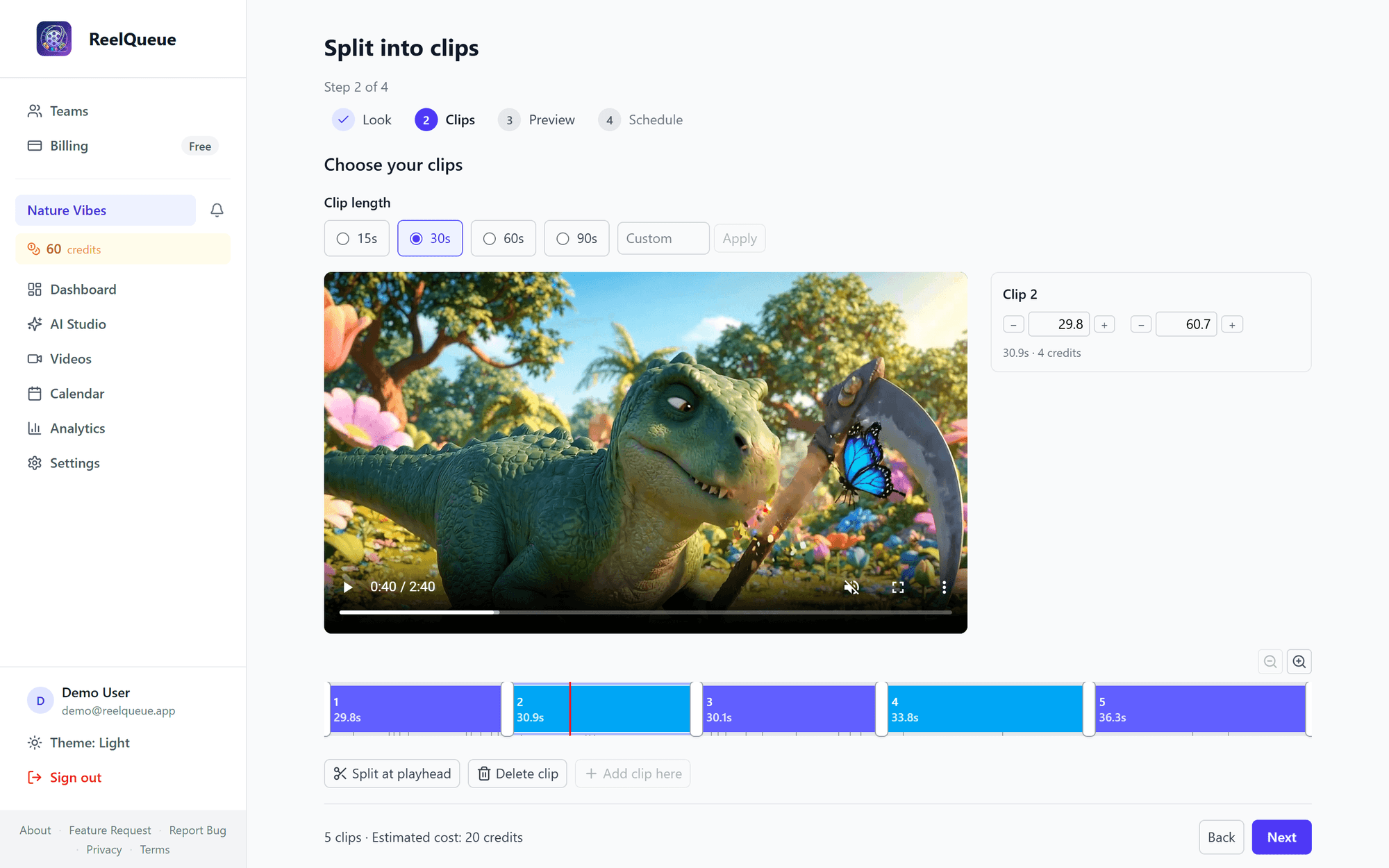The height and width of the screenshot is (868, 1389).
Task: Open the Dashboard page
Action: [123, 290]
